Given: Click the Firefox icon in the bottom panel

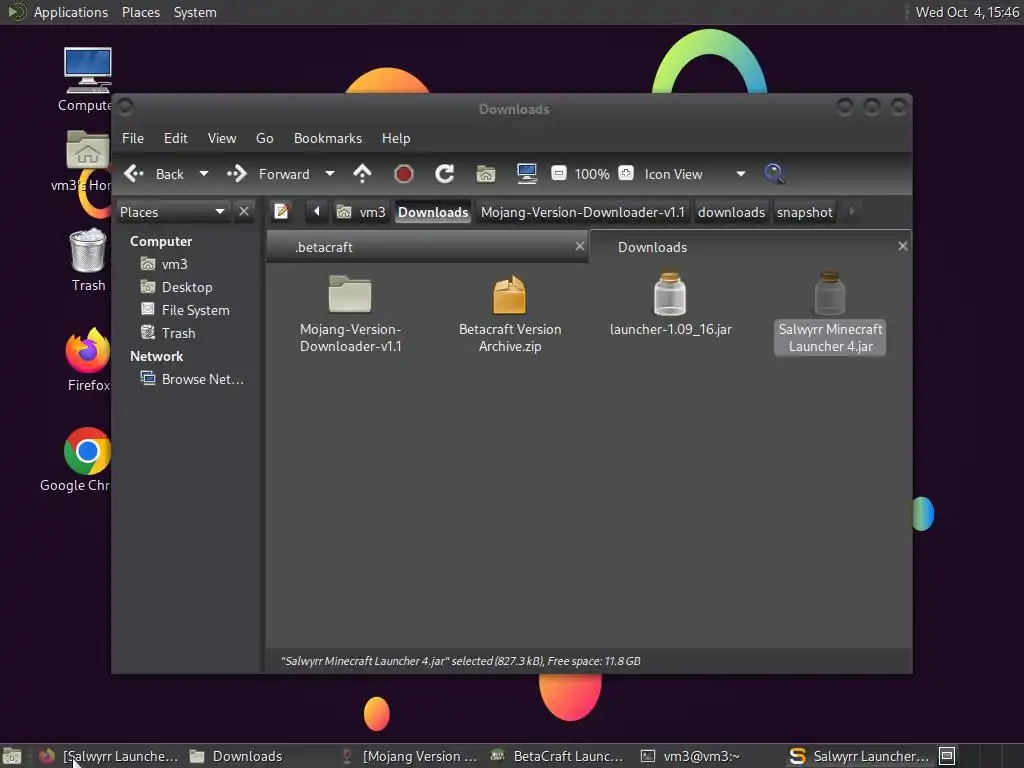Looking at the screenshot, I should pos(46,756).
